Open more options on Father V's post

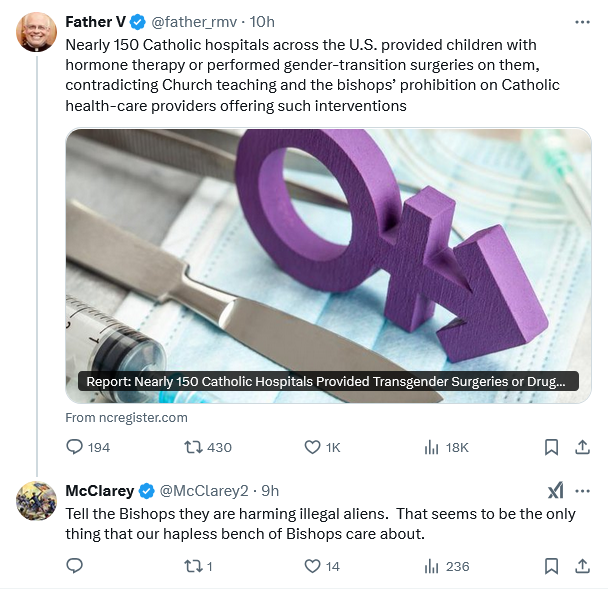[582, 22]
